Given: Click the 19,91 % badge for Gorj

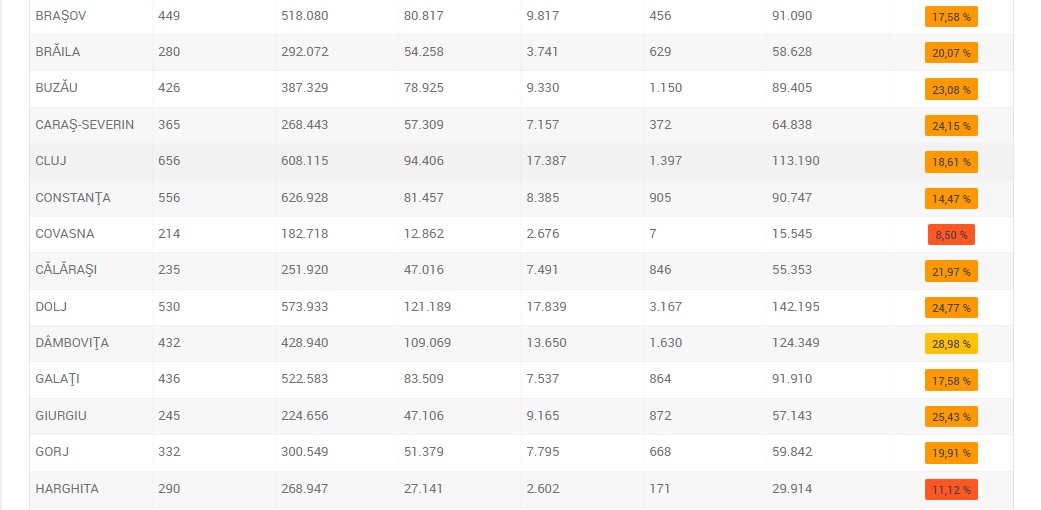Looking at the screenshot, I should pyautogui.click(x=951, y=453).
